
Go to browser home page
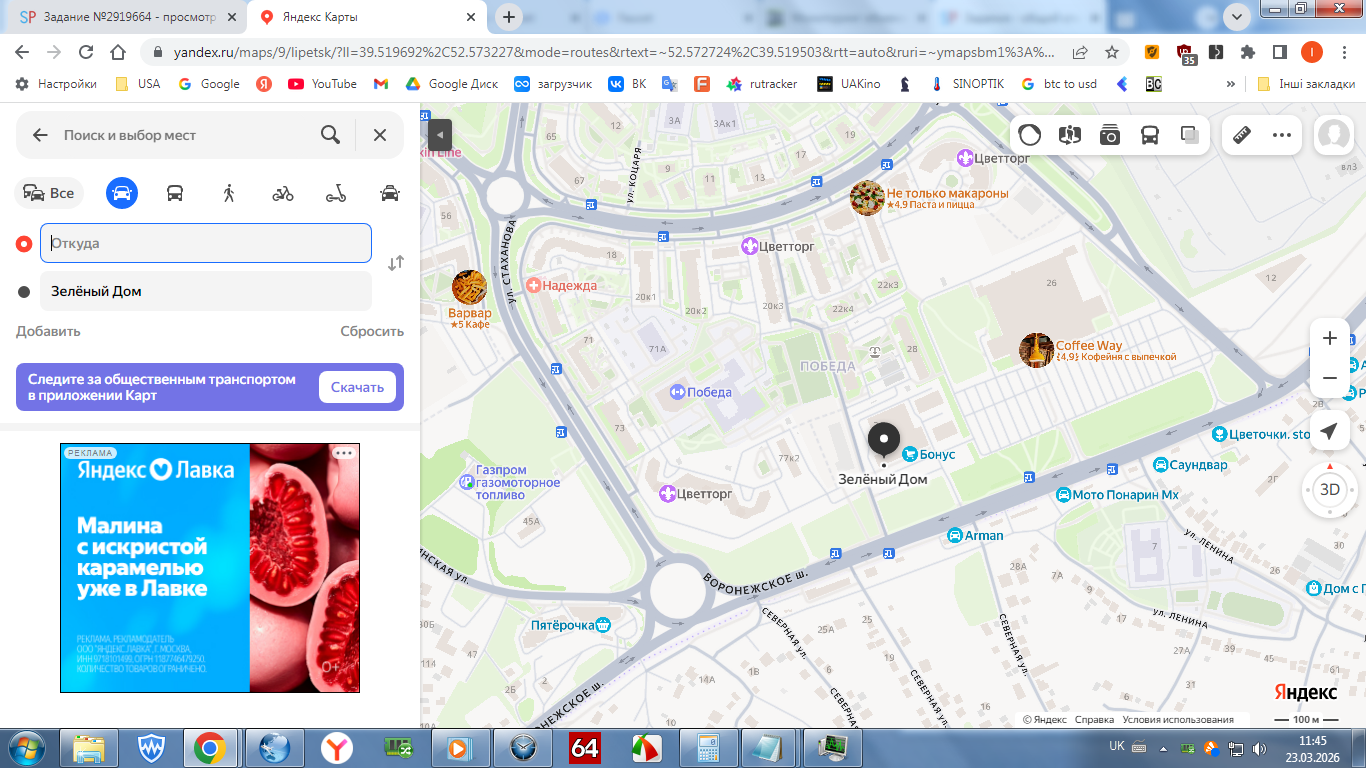pyautogui.click(x=118, y=52)
